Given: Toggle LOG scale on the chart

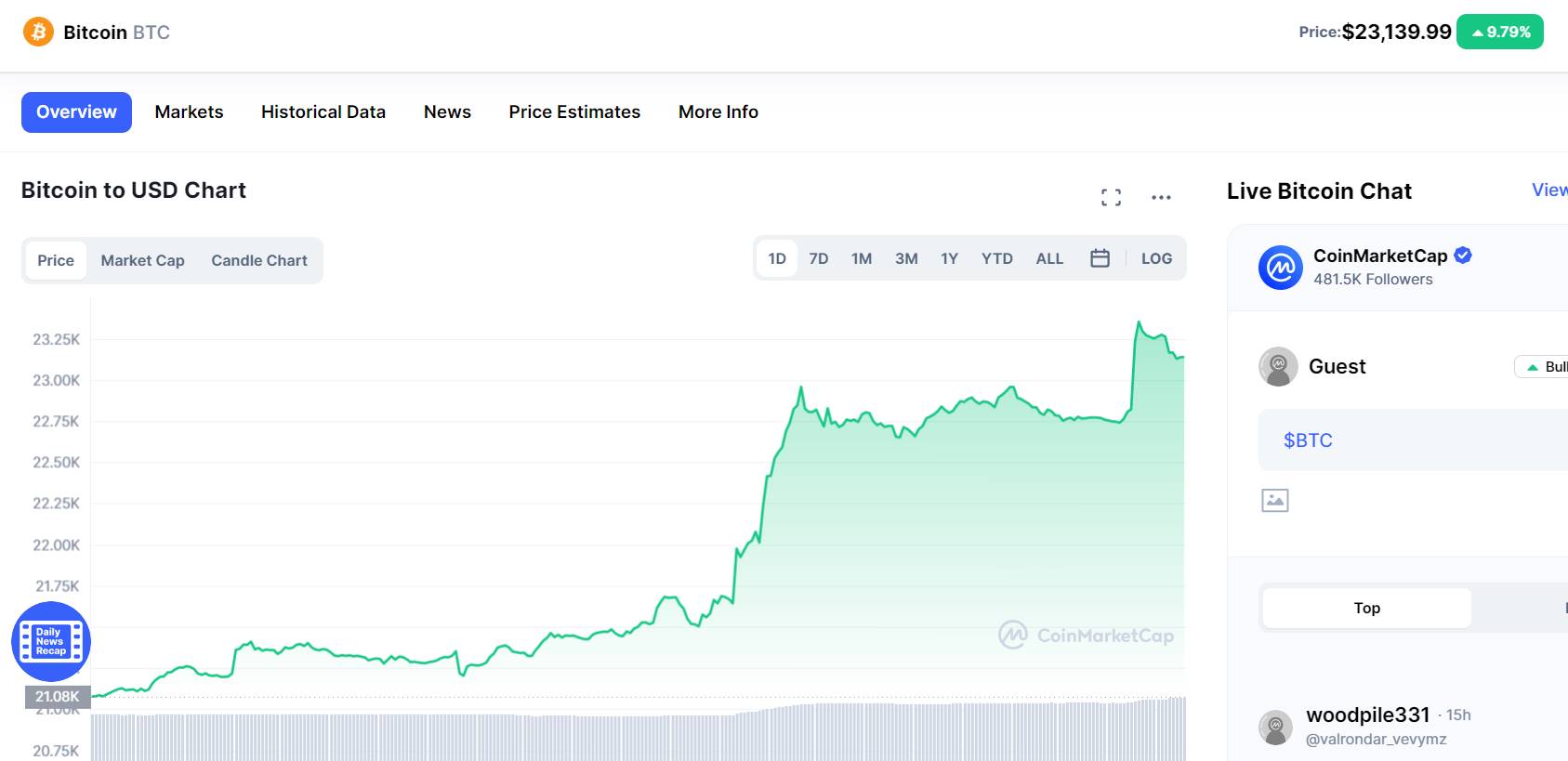Looking at the screenshot, I should pyautogui.click(x=1156, y=258).
